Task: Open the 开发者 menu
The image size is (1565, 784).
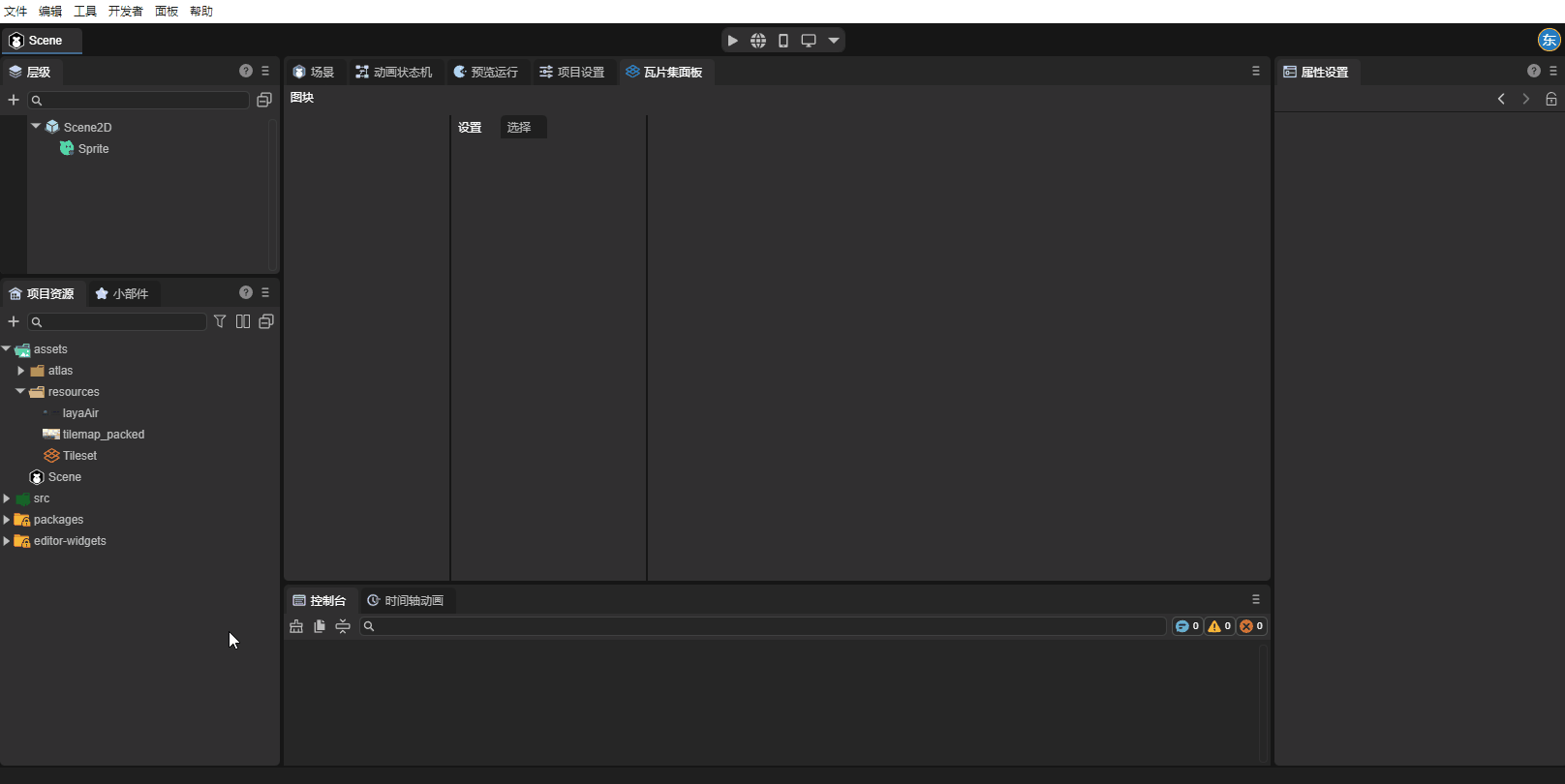Action: click(x=125, y=12)
